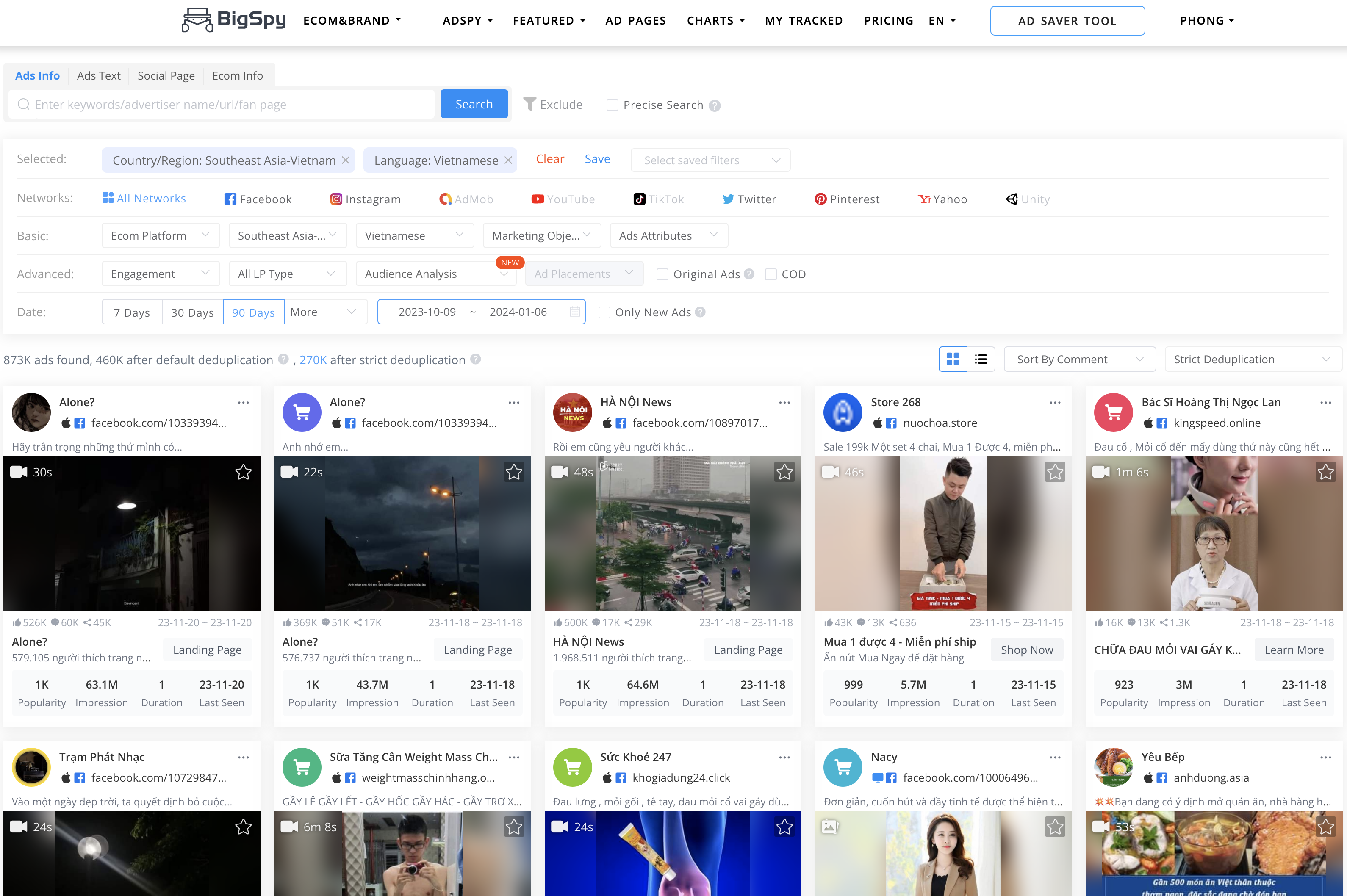Select the 90 Days date range
The image size is (1347, 896).
point(253,312)
